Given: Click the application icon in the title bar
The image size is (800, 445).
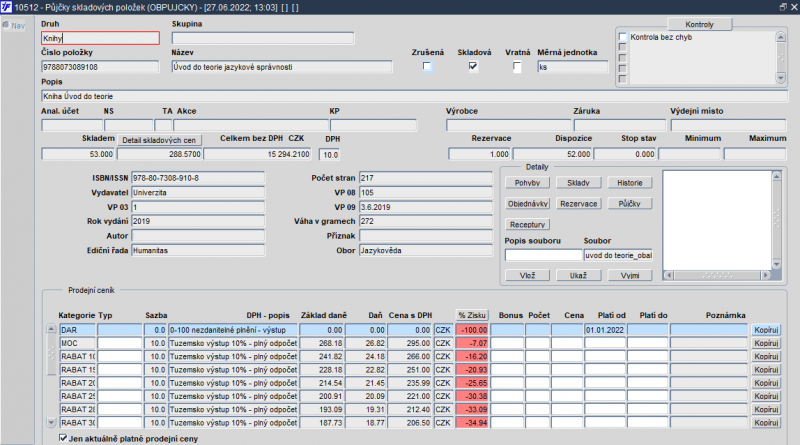Looking at the screenshot, I should pyautogui.click(x=6, y=7).
